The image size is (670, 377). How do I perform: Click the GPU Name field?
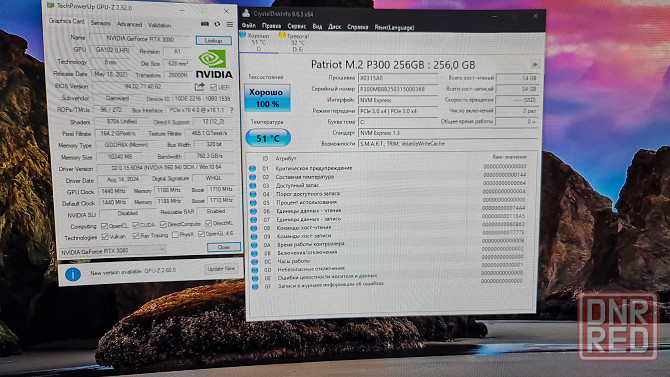[140, 38]
